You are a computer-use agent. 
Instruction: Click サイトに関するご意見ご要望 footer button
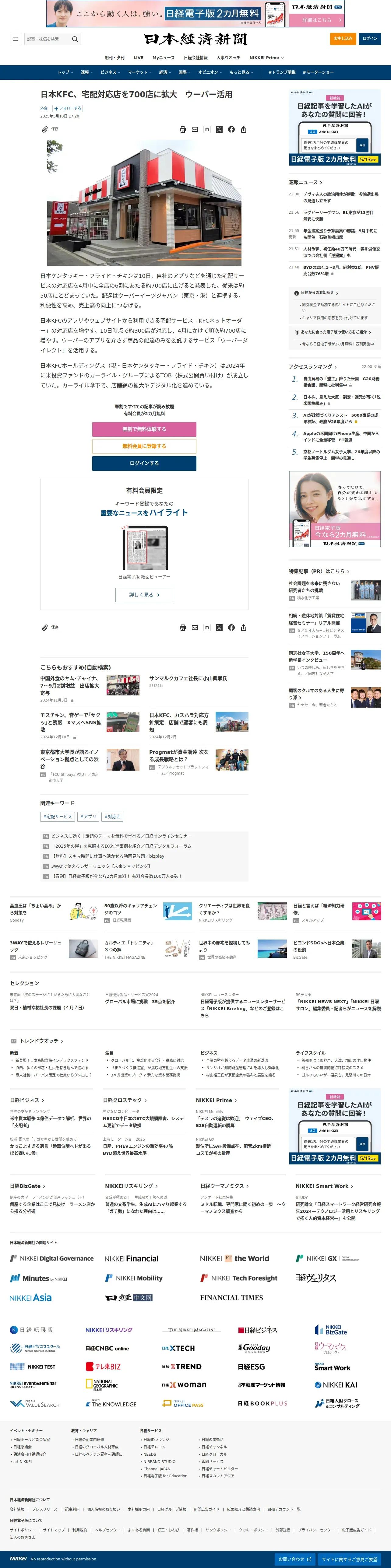click(x=350, y=1559)
